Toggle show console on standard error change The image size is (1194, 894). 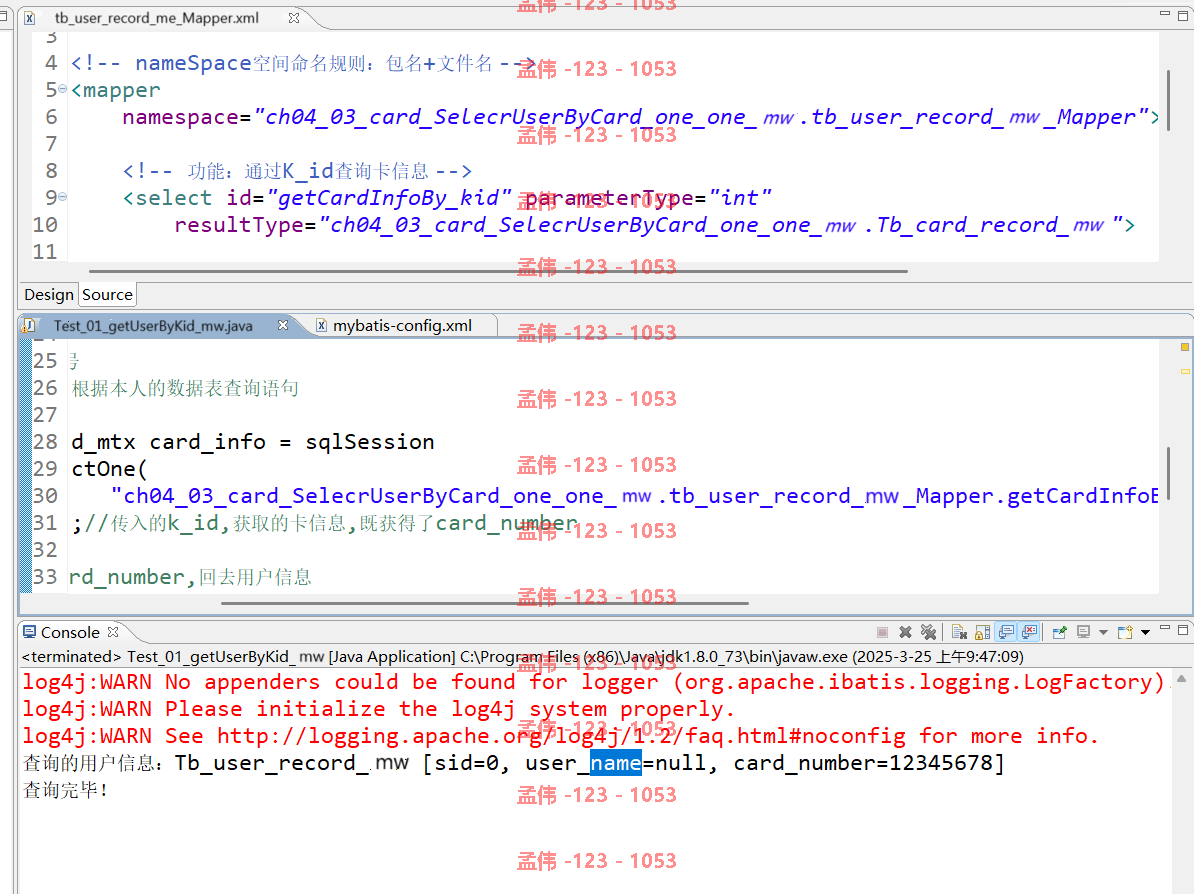(1030, 632)
